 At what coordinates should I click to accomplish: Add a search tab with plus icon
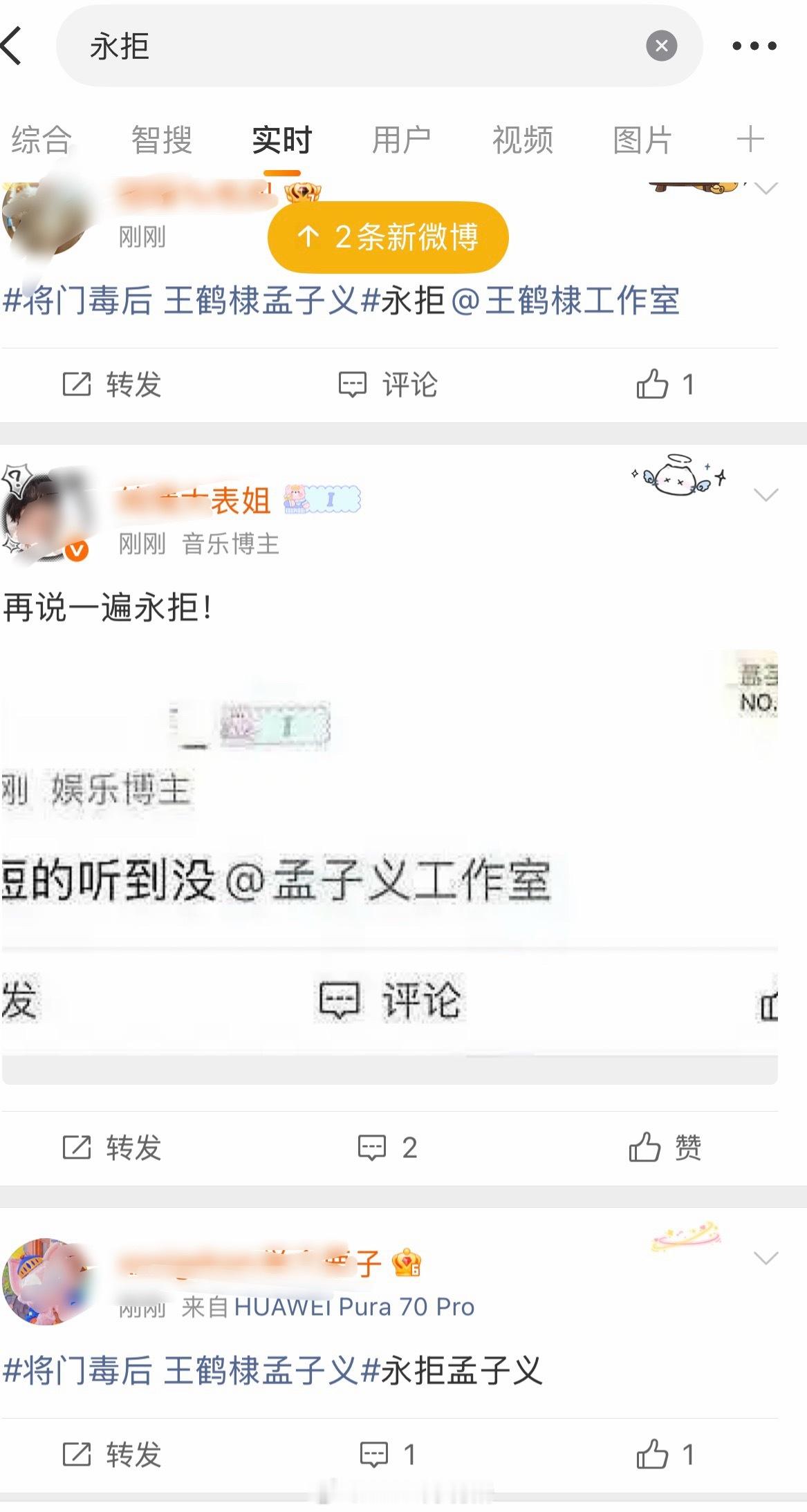750,140
